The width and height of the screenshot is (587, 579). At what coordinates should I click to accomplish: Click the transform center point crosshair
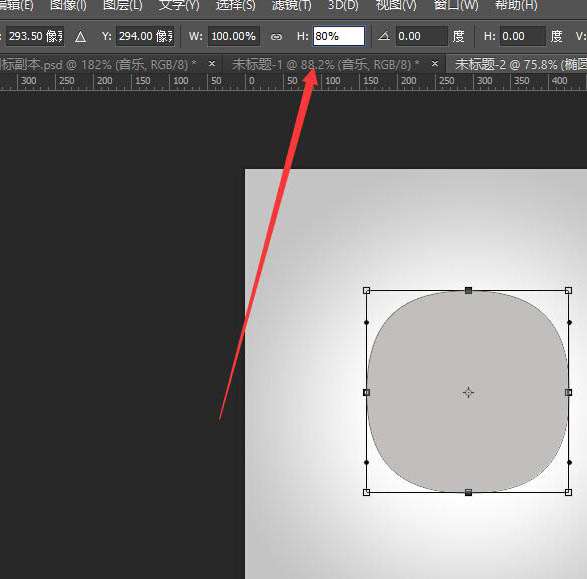coord(468,392)
